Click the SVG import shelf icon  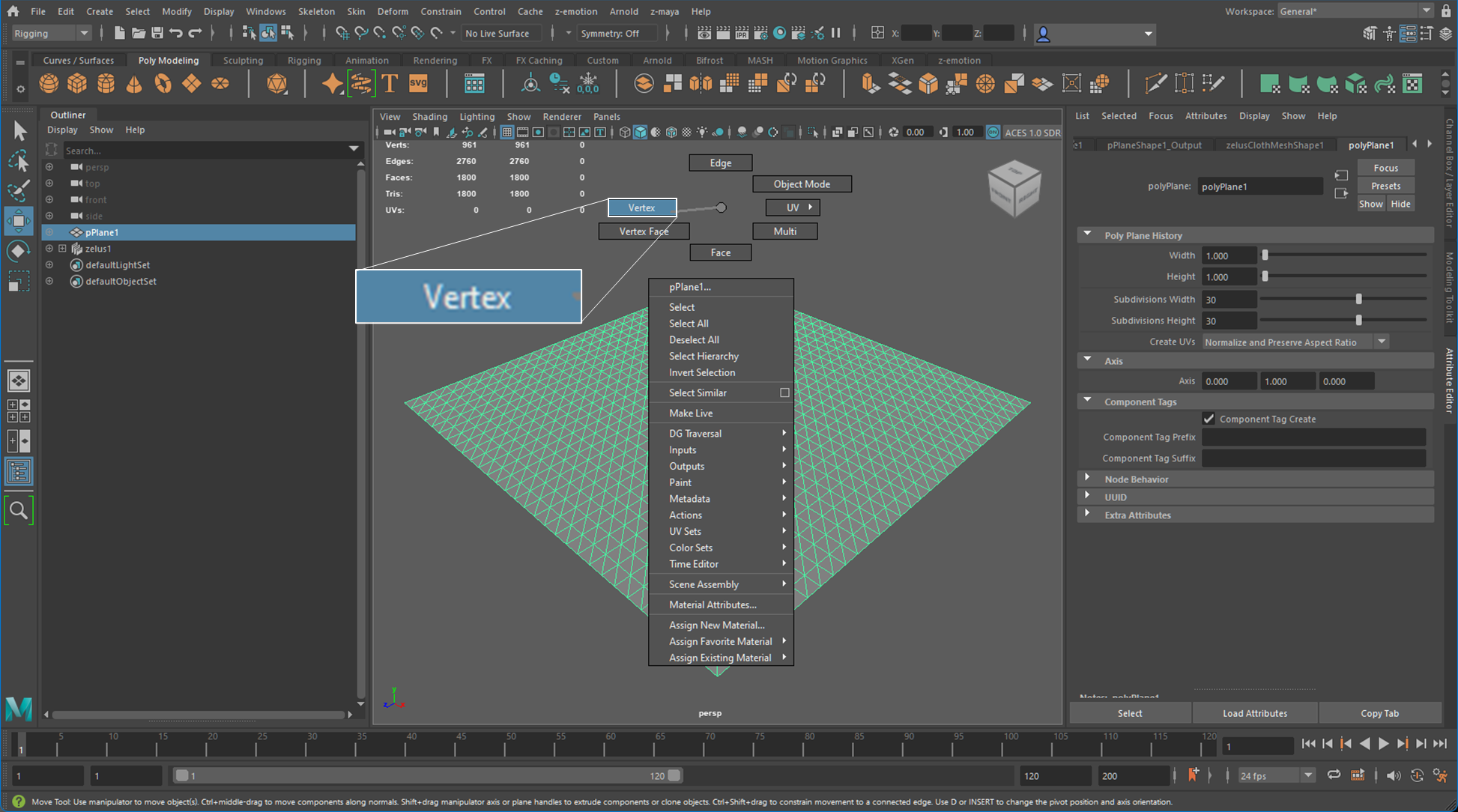[418, 83]
